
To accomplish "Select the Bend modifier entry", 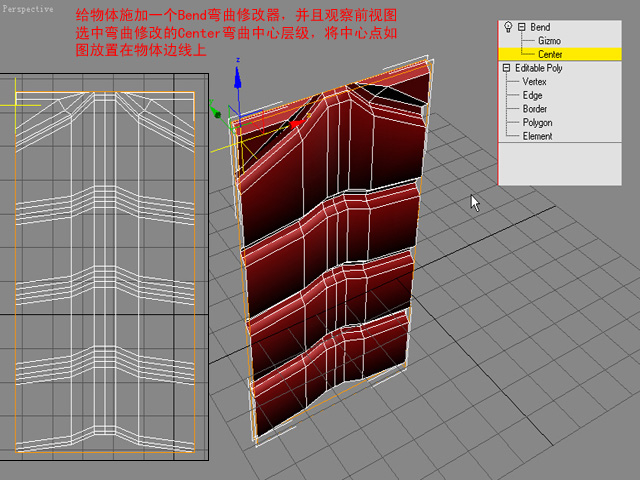I will tap(540, 27).
